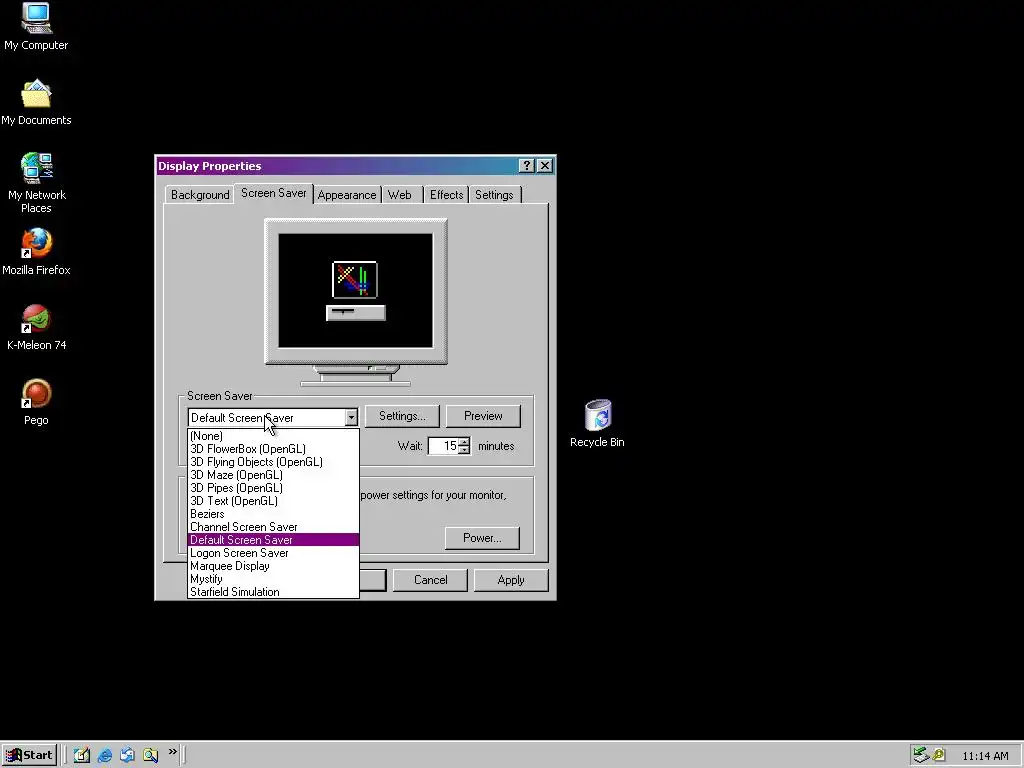Image resolution: width=1024 pixels, height=768 pixels.
Task: Choose Logon Screen Saver option
Action: [273, 553]
